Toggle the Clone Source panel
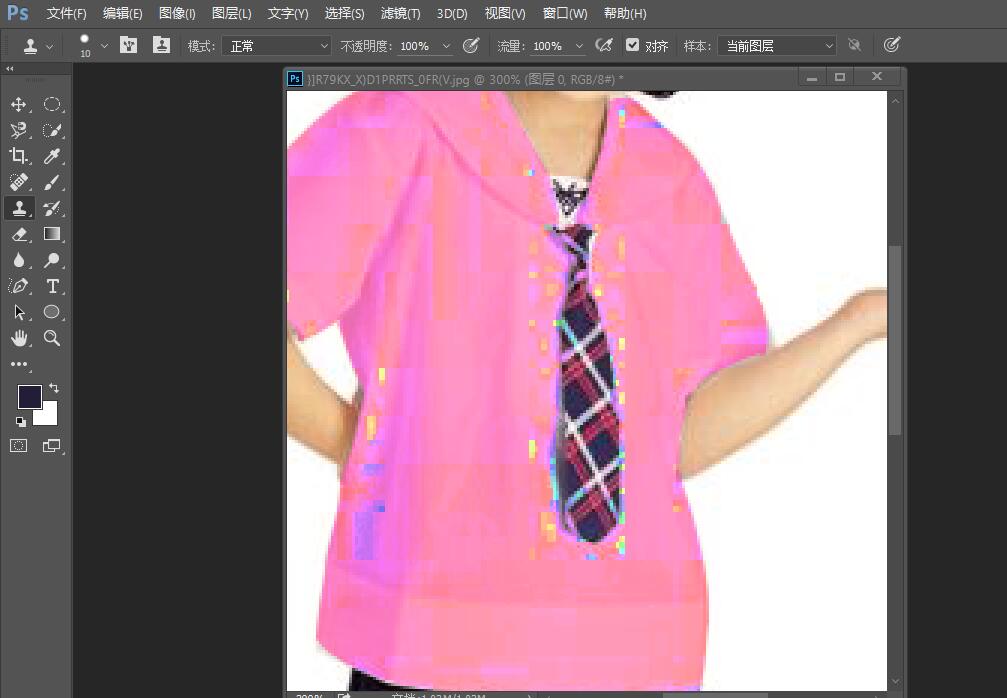 point(161,45)
